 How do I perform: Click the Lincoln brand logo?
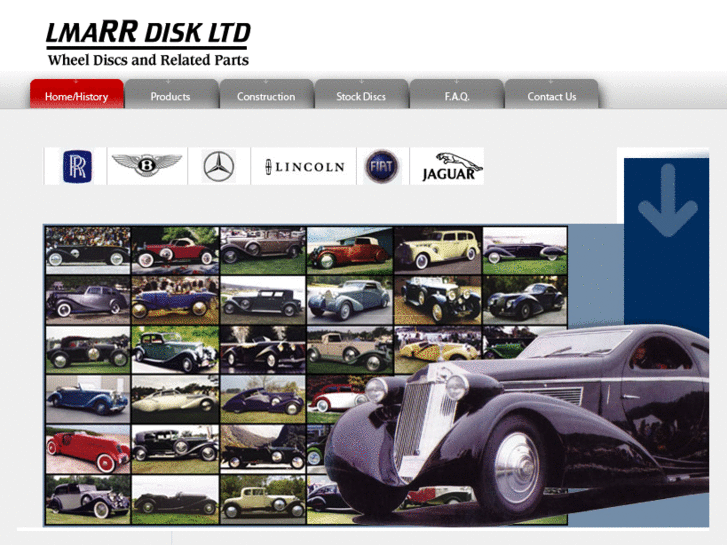tap(305, 167)
